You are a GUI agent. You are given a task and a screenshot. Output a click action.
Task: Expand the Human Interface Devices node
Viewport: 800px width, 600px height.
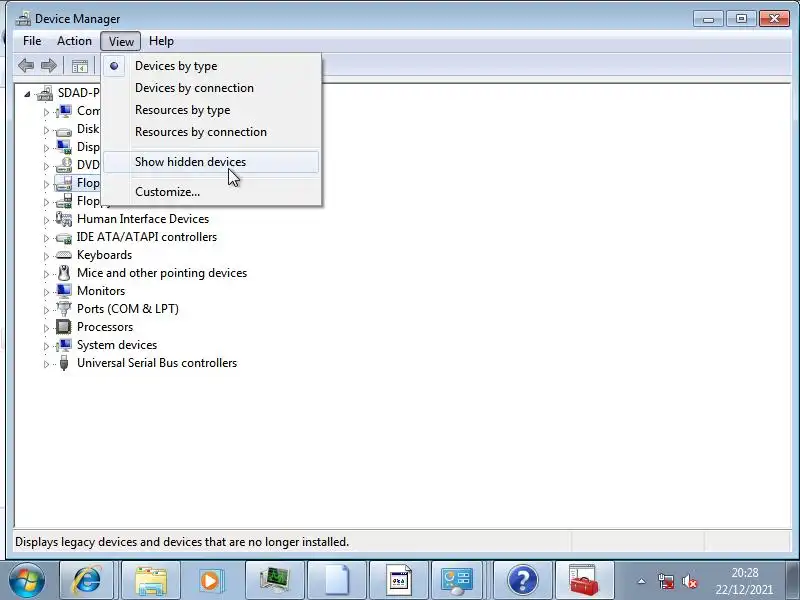[46, 220]
